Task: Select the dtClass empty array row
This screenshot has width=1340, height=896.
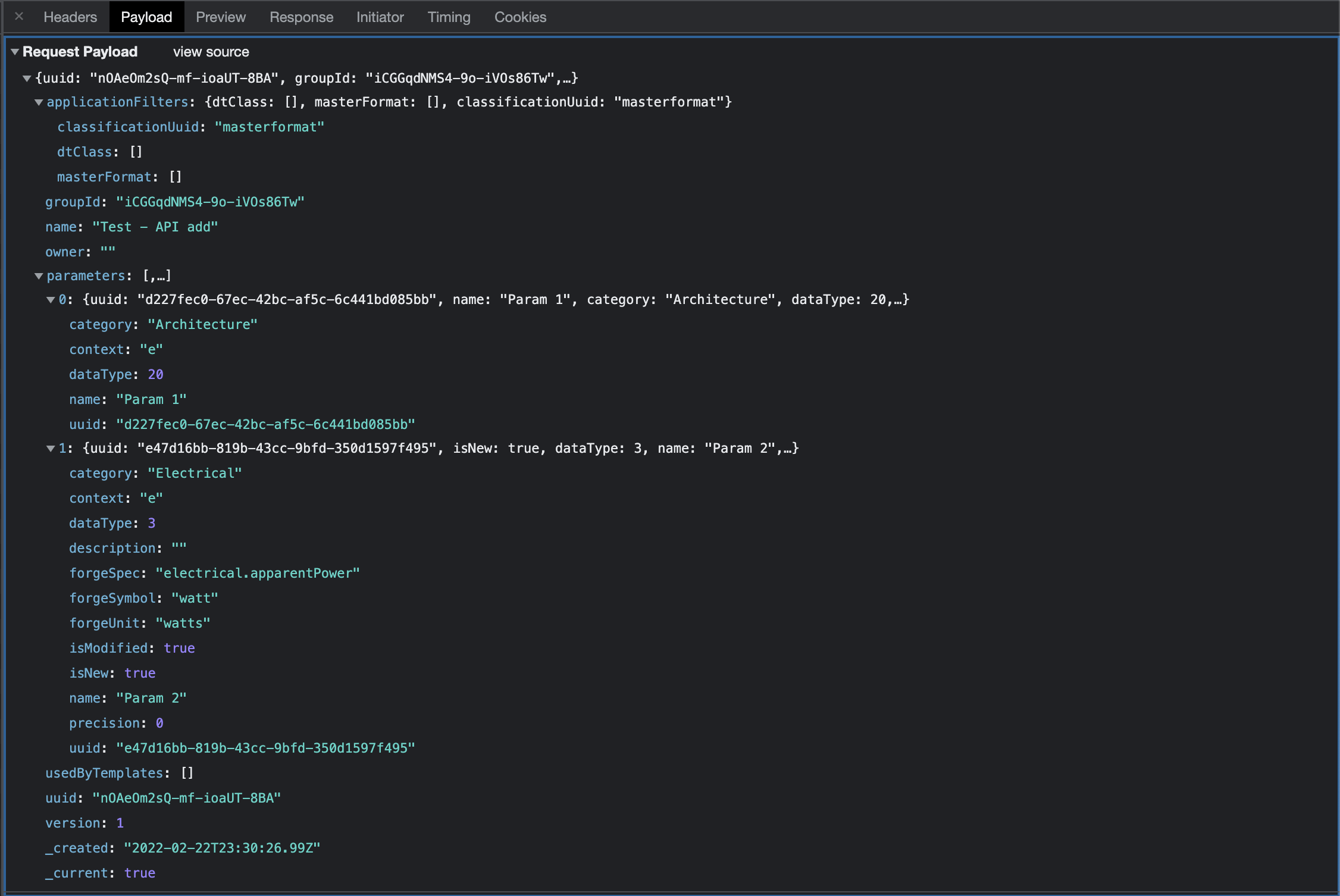Action: [99, 152]
